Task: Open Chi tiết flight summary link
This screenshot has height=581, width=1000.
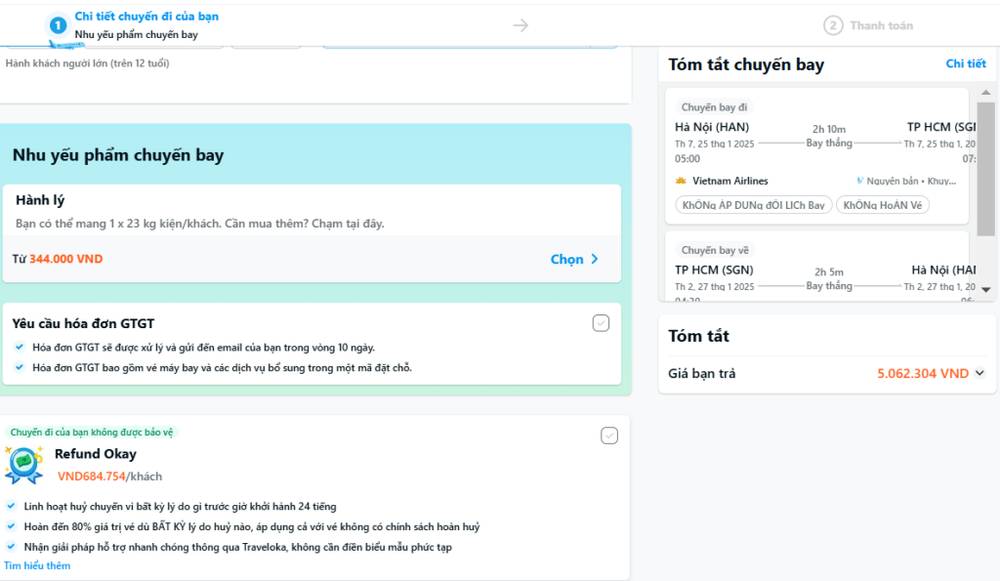Action: (x=965, y=64)
